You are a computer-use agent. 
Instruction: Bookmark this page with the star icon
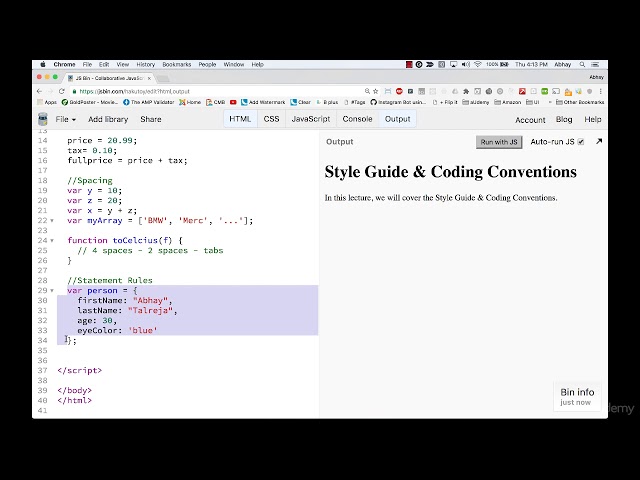376,91
